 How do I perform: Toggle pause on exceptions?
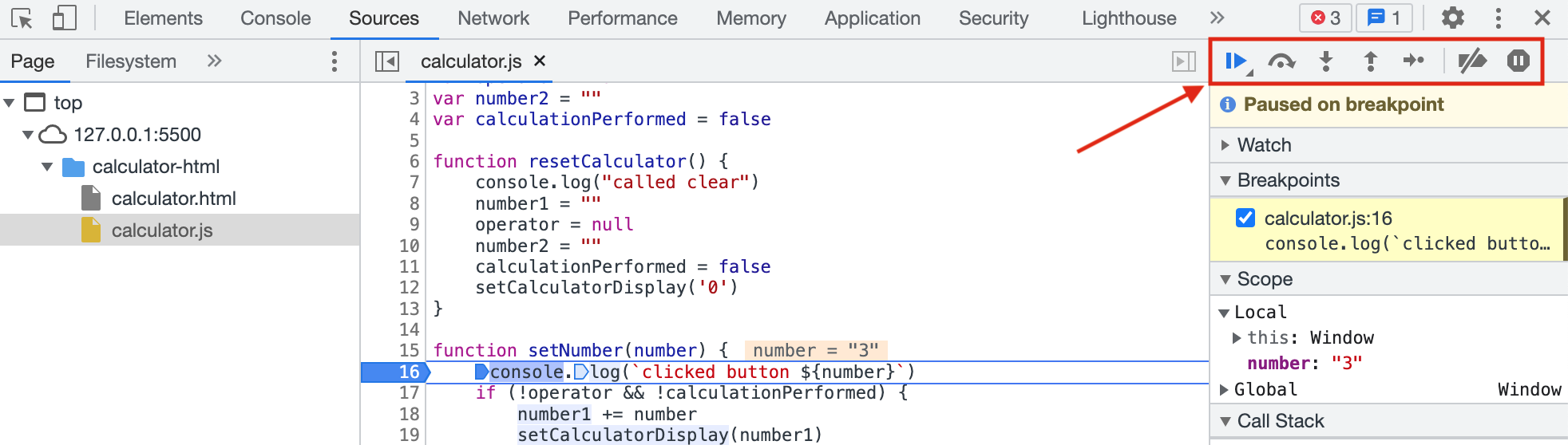pos(1518,61)
